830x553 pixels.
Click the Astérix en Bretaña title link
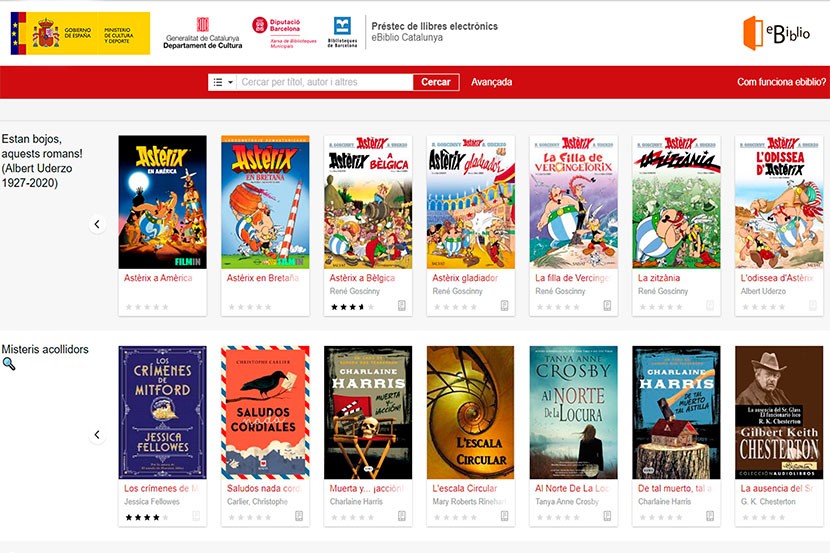pyautogui.click(x=263, y=278)
